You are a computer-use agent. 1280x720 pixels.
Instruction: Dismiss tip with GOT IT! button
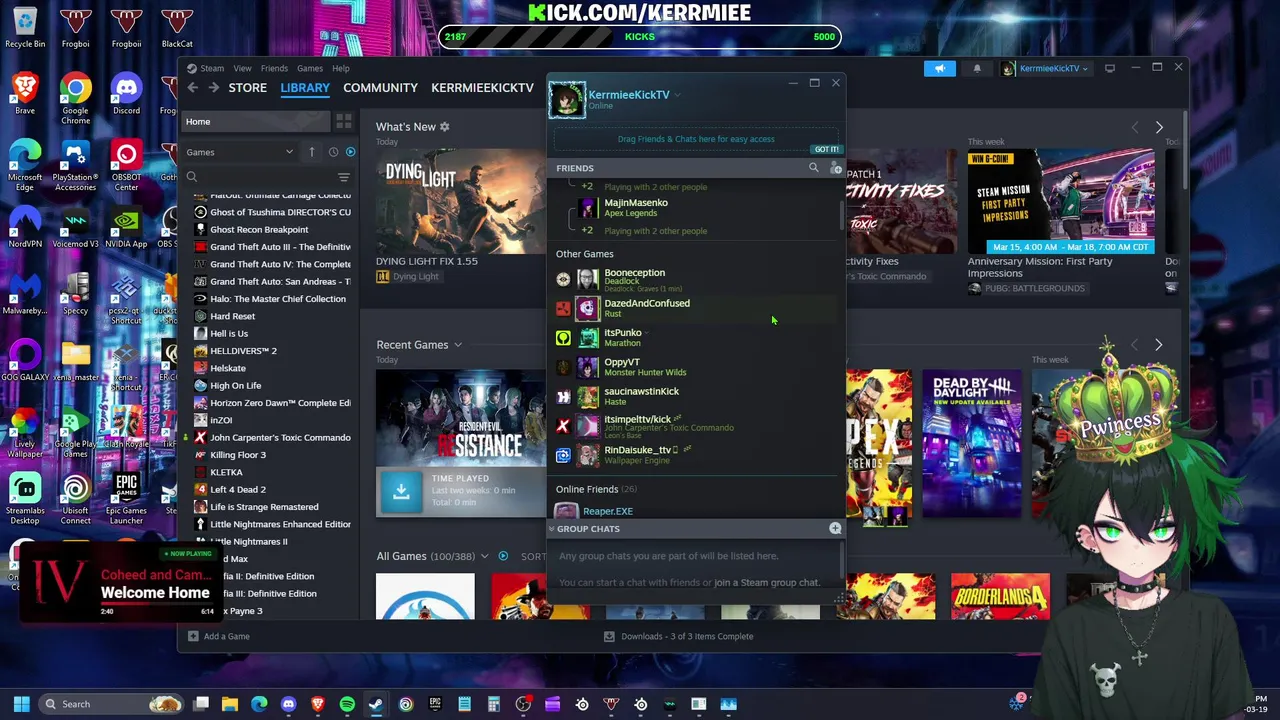[x=826, y=149]
